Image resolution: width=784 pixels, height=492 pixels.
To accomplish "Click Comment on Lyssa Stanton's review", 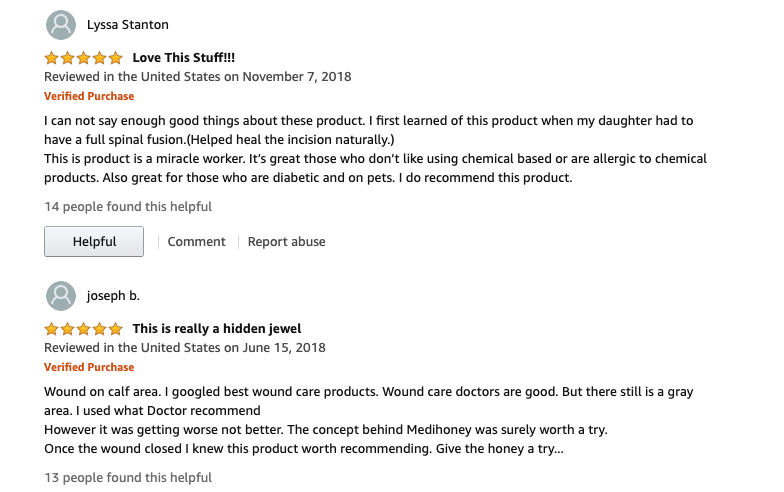I will 196,242.
